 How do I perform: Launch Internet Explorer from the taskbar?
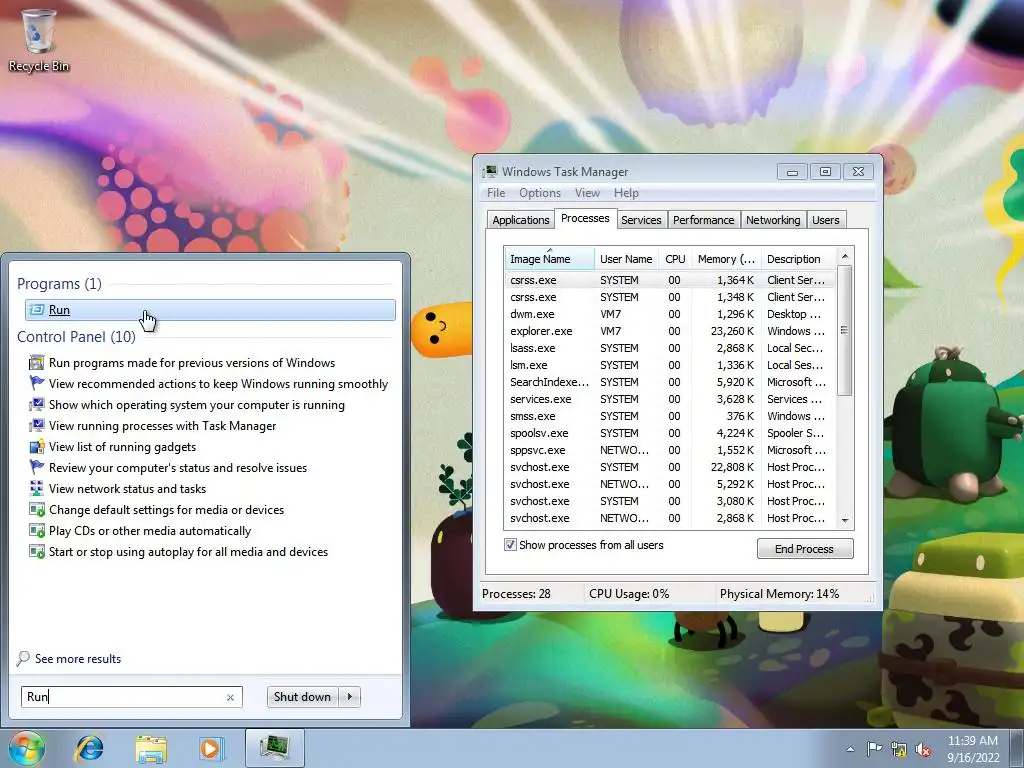coord(89,748)
